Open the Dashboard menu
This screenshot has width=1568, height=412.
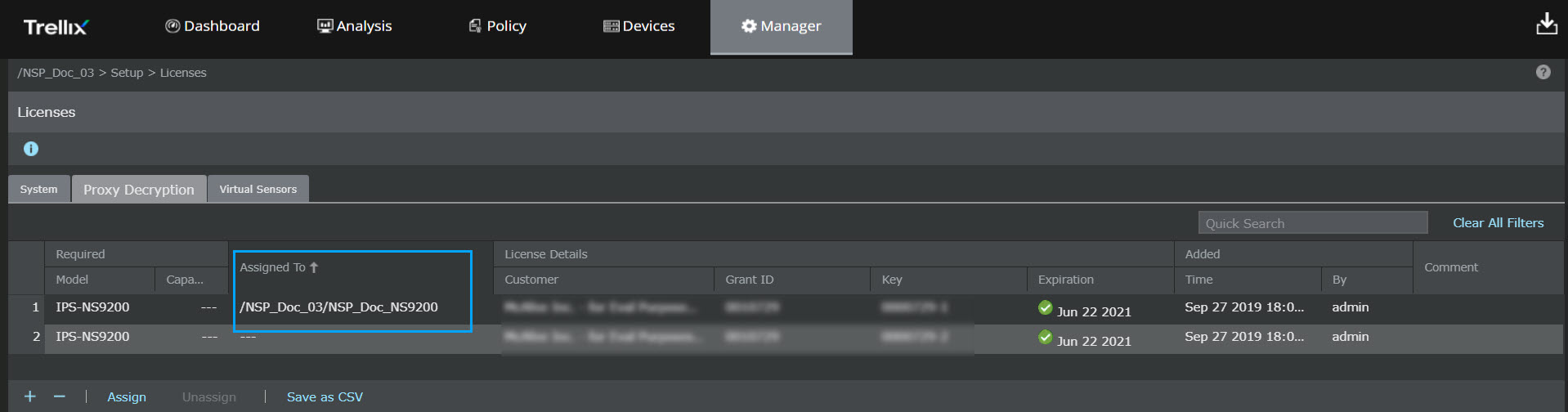(213, 26)
